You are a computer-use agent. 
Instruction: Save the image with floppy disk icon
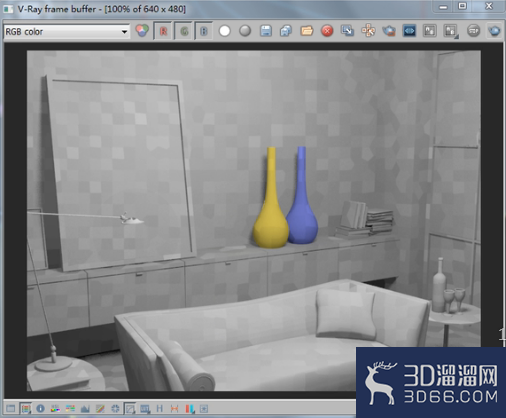pyautogui.click(x=266, y=31)
